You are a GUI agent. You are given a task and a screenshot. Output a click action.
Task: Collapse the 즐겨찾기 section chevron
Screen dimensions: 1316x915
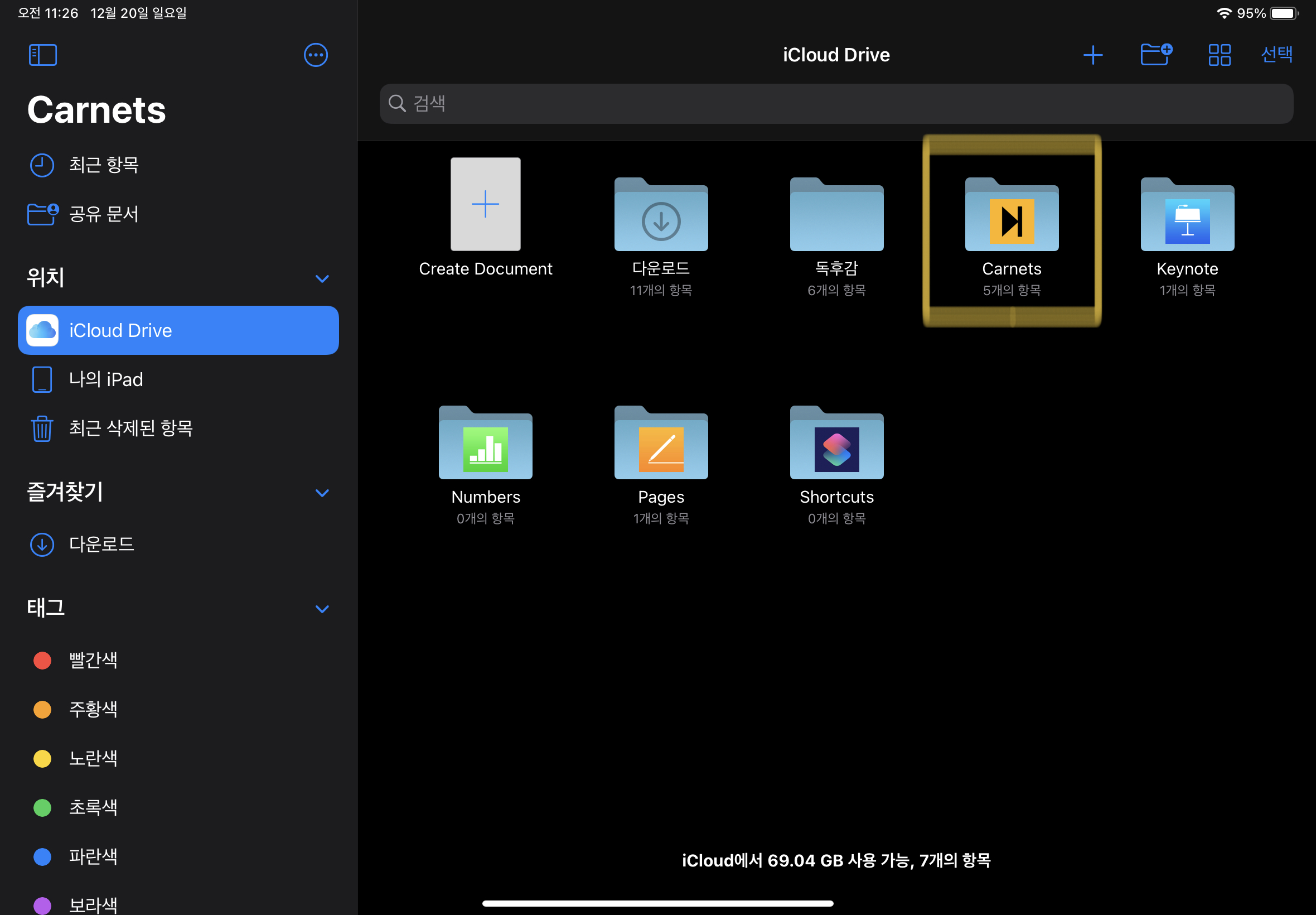tap(322, 493)
